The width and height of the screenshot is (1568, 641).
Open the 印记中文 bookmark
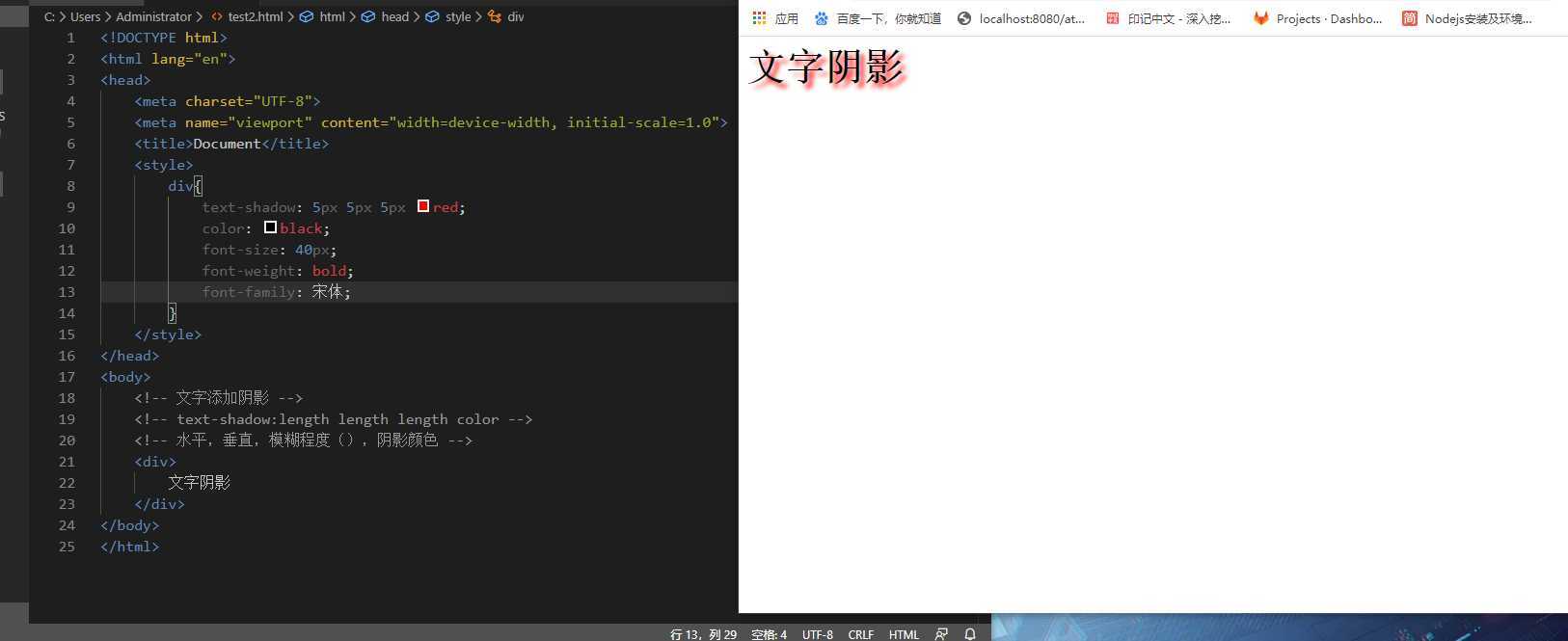click(1168, 18)
